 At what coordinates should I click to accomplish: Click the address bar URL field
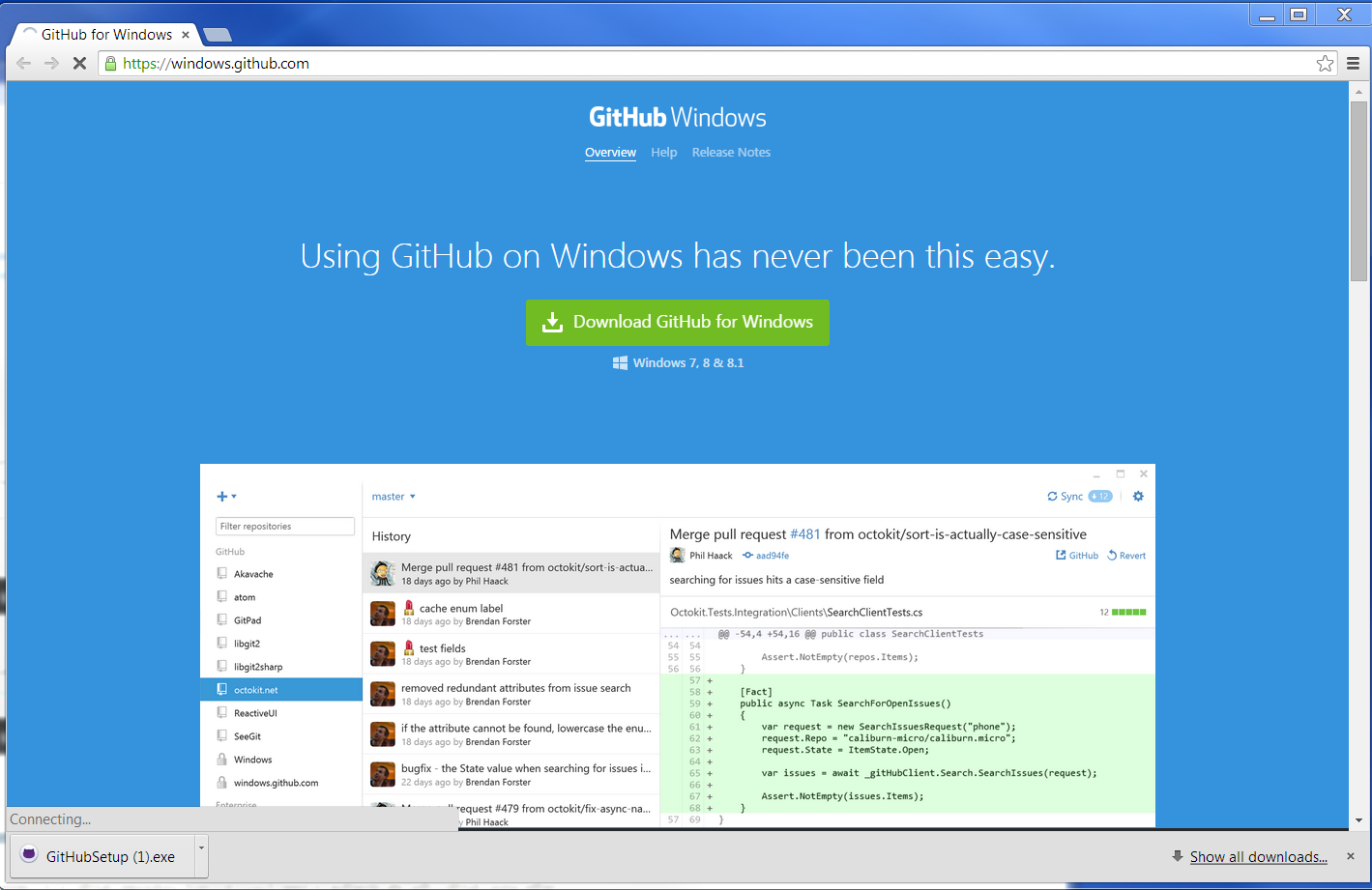(715, 63)
